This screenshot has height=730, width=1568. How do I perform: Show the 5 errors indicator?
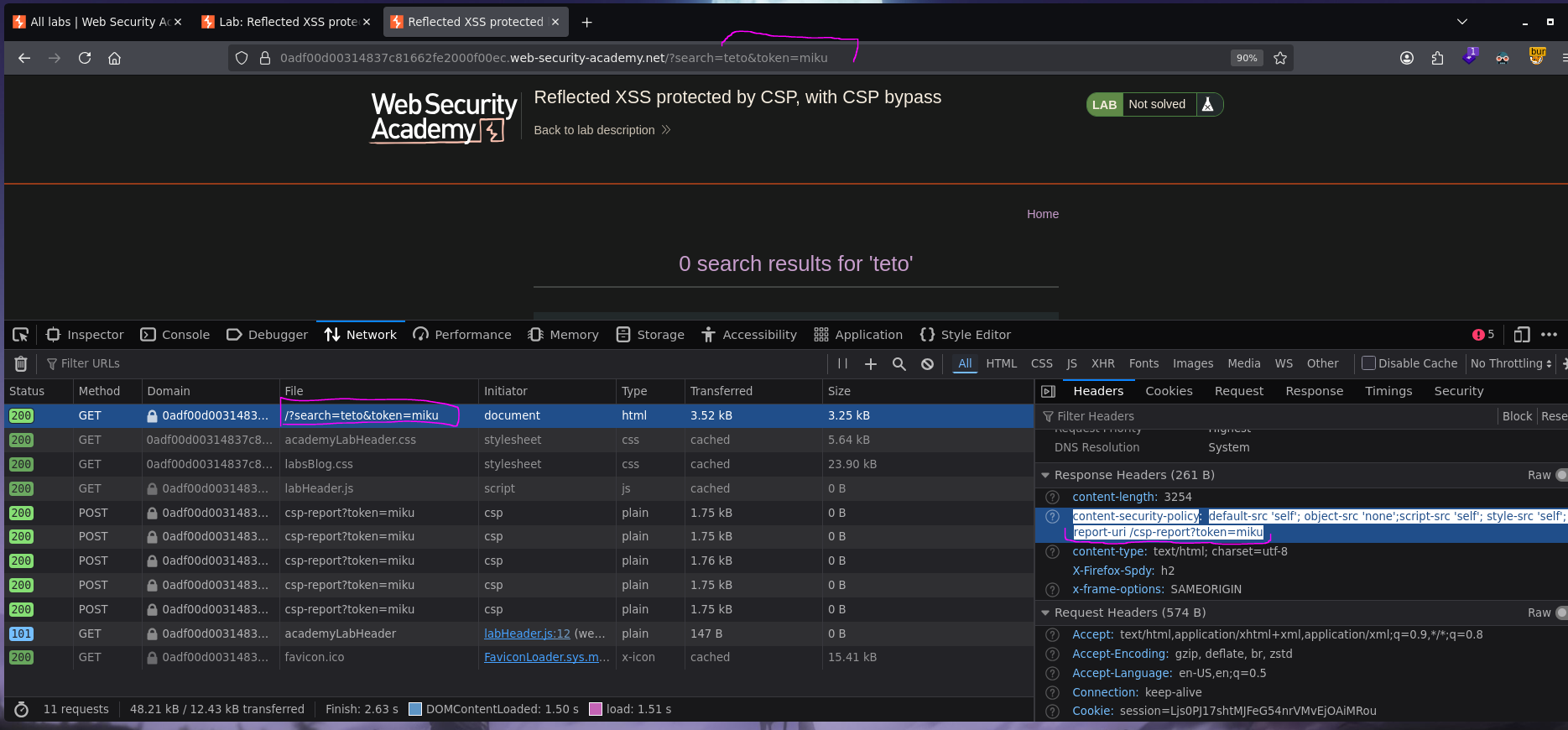point(1483,335)
